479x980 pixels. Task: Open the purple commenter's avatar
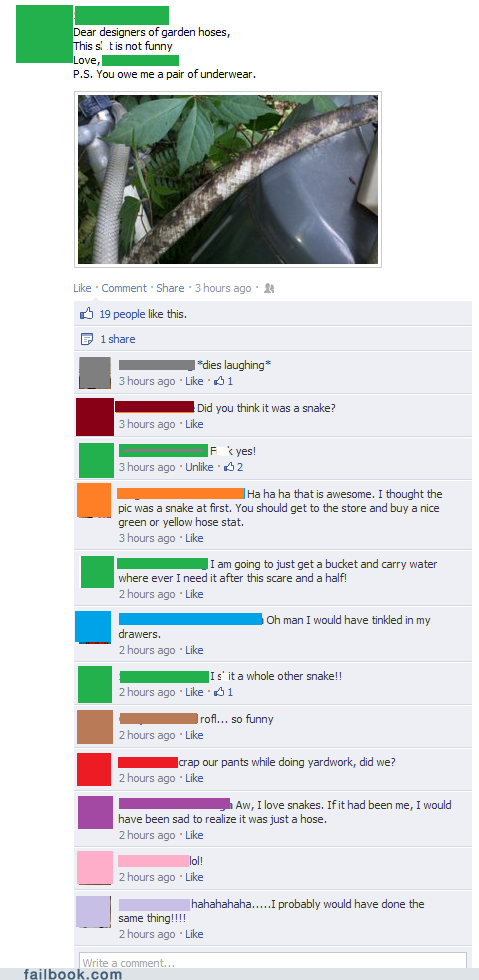tap(95, 812)
